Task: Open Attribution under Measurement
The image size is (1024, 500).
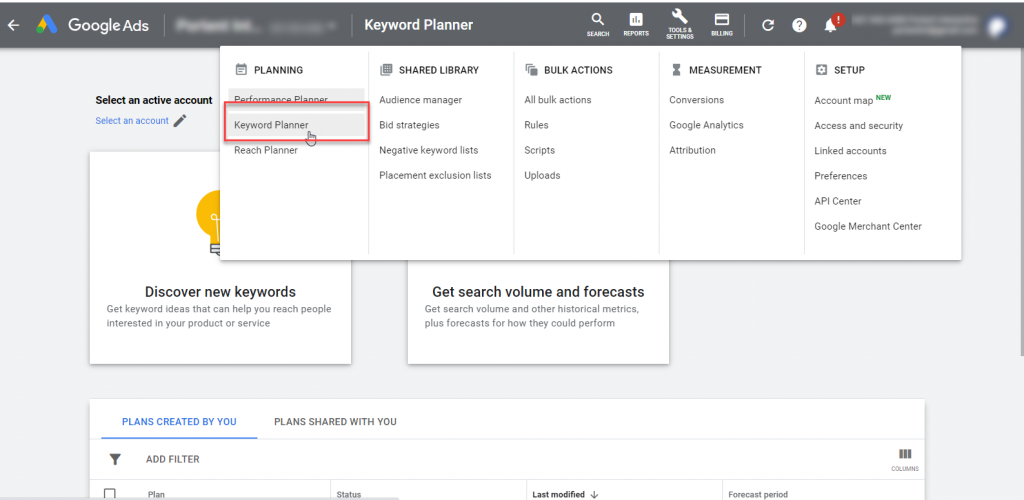Action: click(x=692, y=150)
